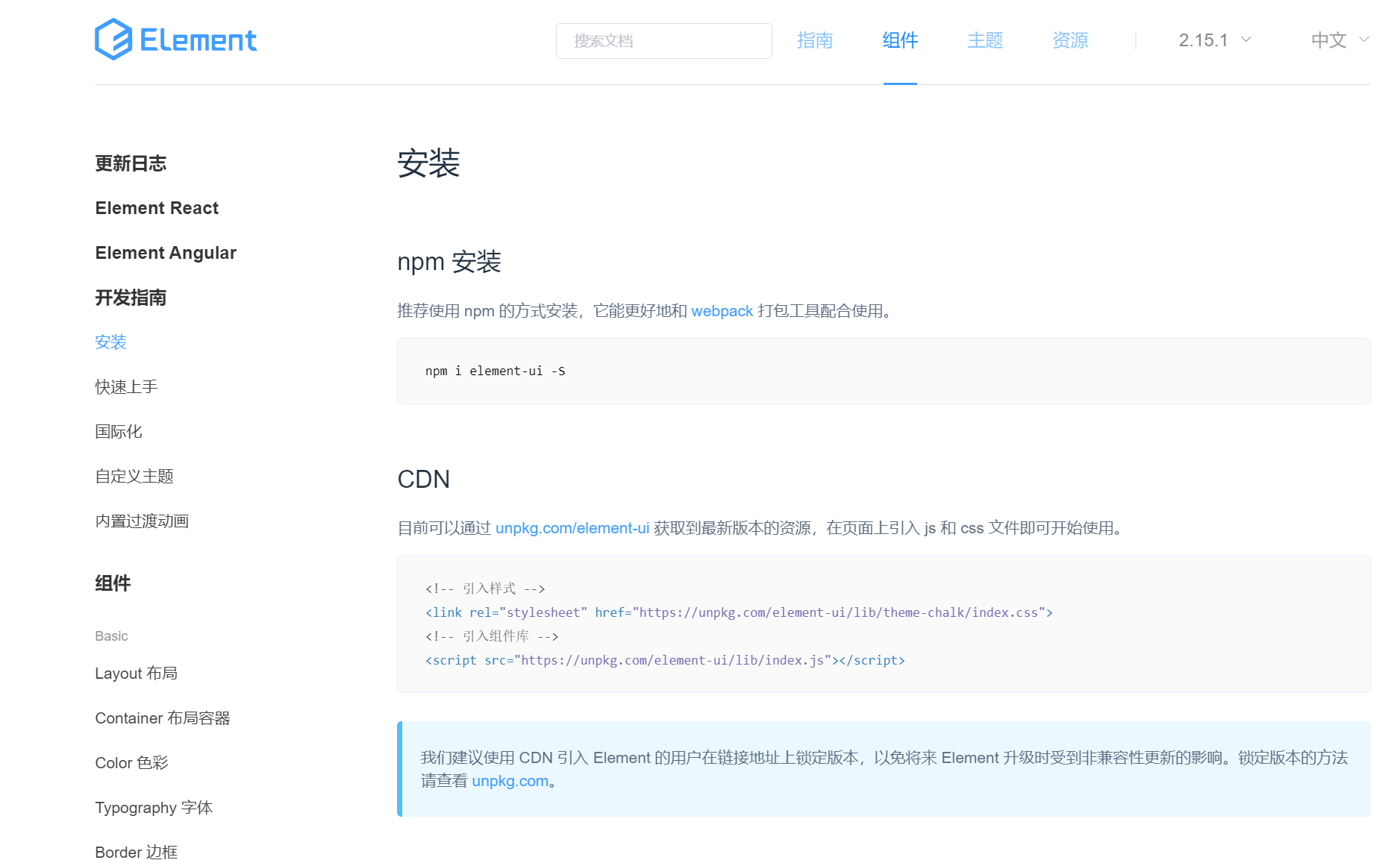The width and height of the screenshot is (1400, 860).
Task: Open the 组件 nav tab
Action: click(x=900, y=40)
